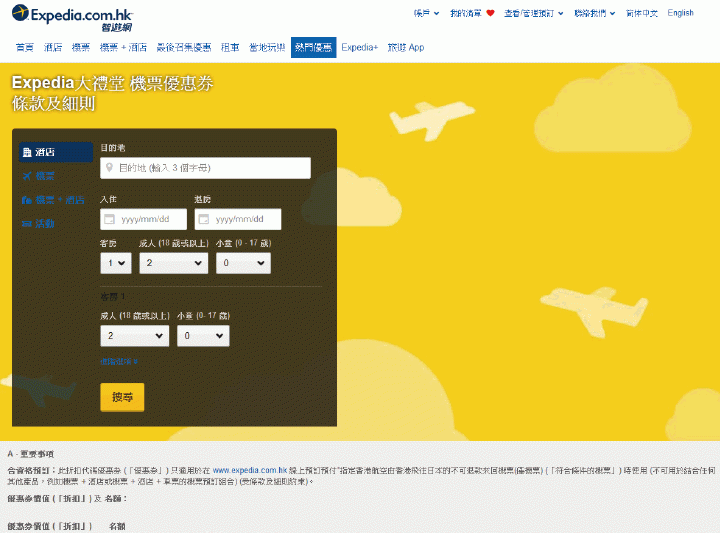Select the 機票 + 酒店 package icon tab

(x=53, y=200)
